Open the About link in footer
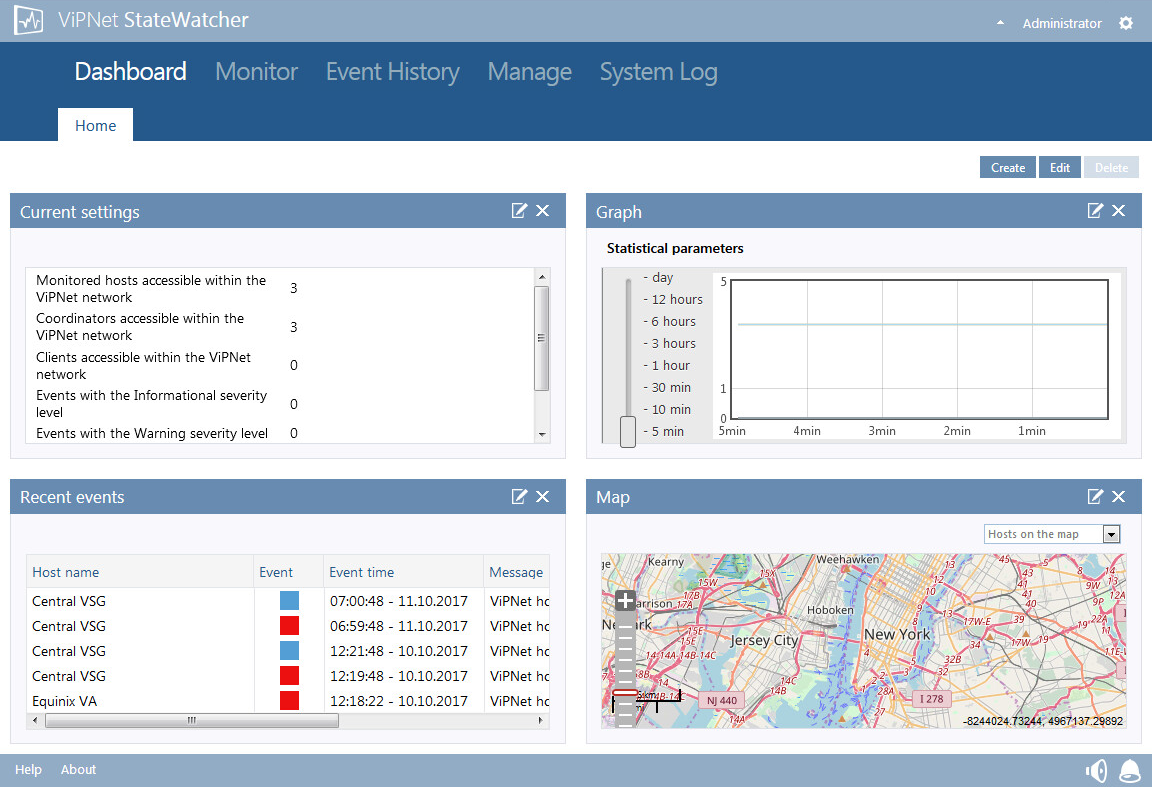1152x787 pixels. tap(79, 769)
